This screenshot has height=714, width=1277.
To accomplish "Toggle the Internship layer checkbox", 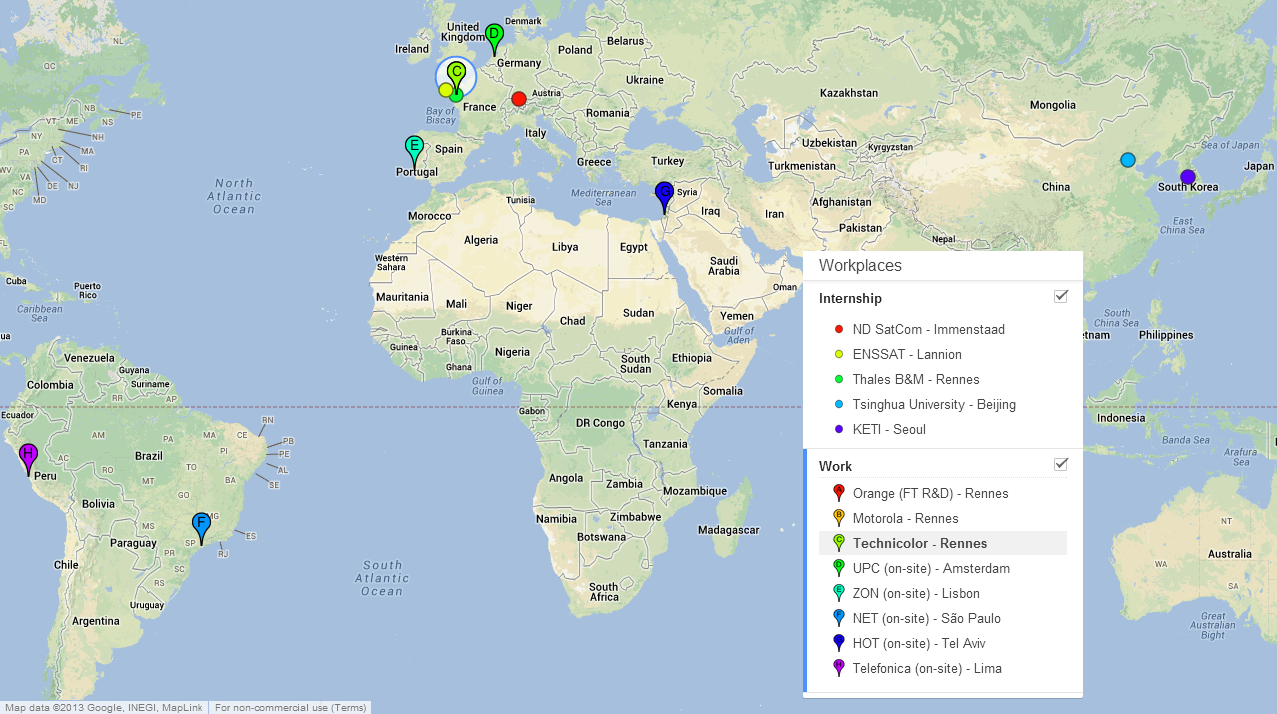I will coord(1061,296).
